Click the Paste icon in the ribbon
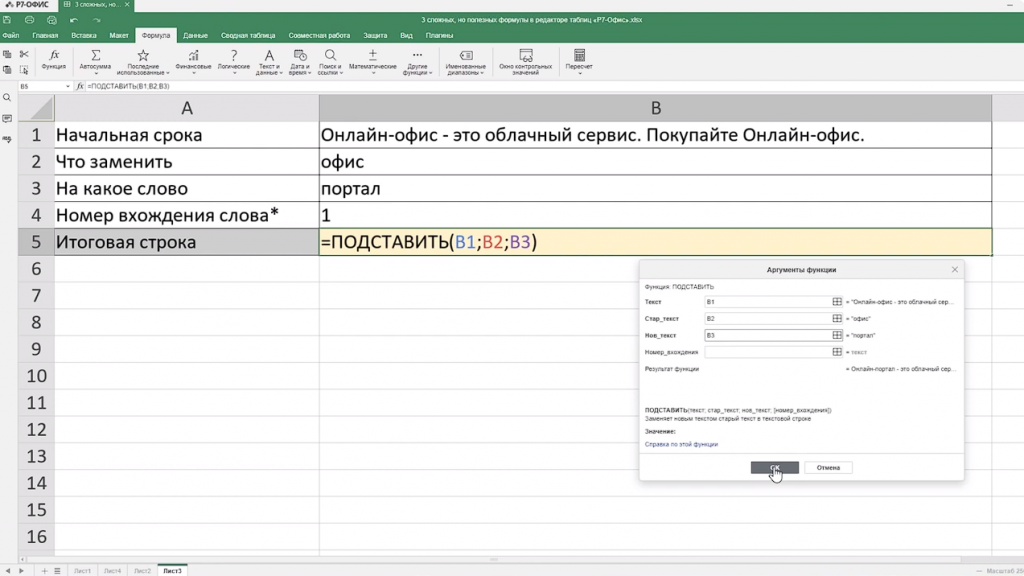Viewport: 1024px width, 576px height. coord(7,70)
